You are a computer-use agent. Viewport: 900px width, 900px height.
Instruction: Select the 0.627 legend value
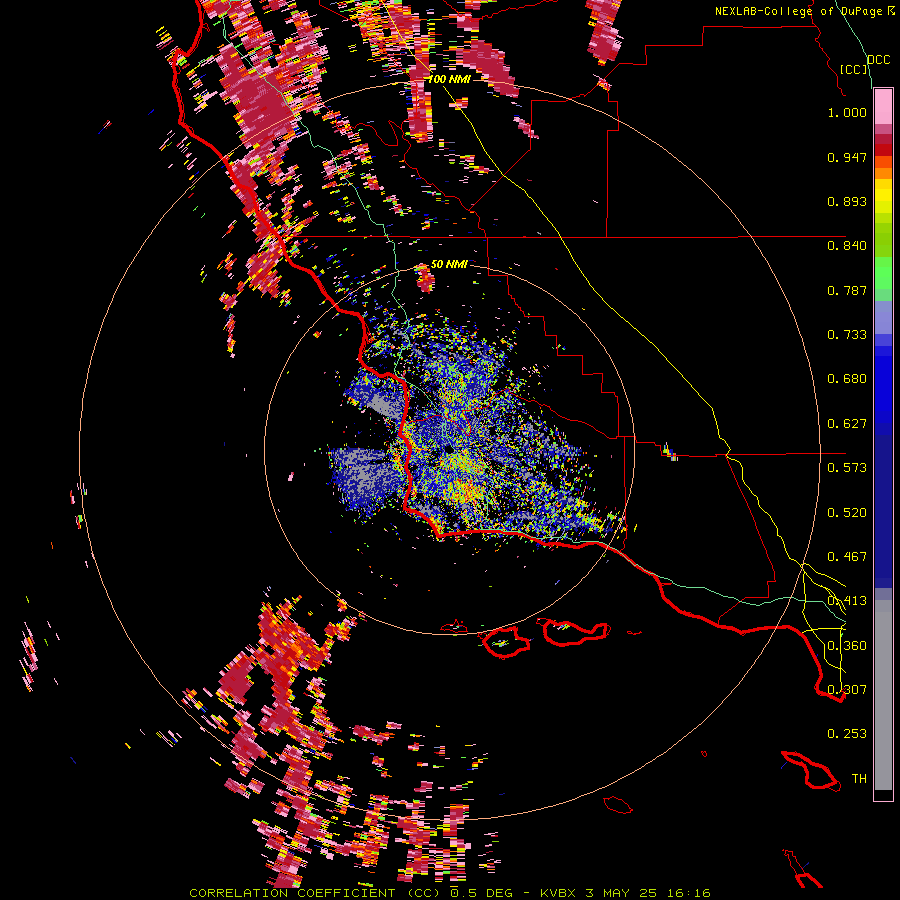[847, 424]
